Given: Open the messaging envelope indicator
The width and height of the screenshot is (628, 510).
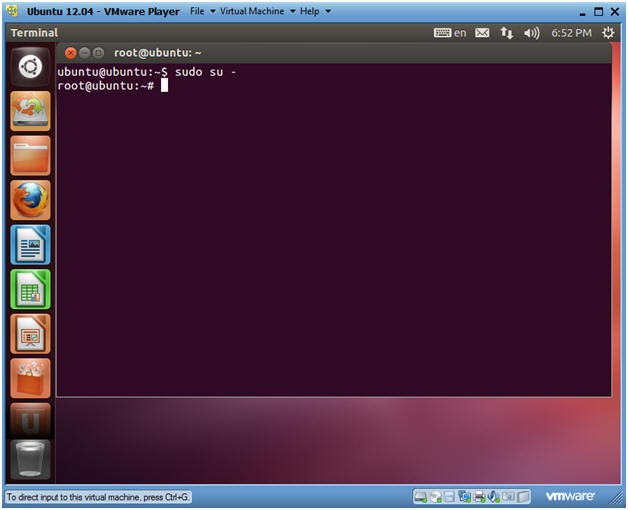Looking at the screenshot, I should point(482,33).
